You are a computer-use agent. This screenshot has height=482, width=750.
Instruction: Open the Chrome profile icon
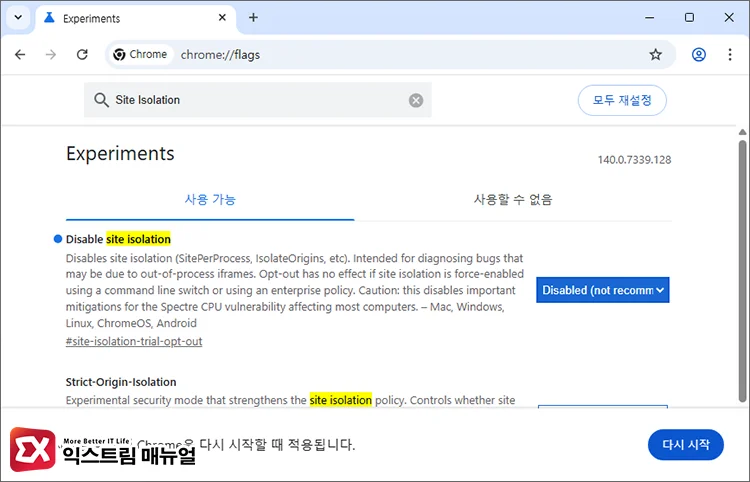pyautogui.click(x=699, y=55)
